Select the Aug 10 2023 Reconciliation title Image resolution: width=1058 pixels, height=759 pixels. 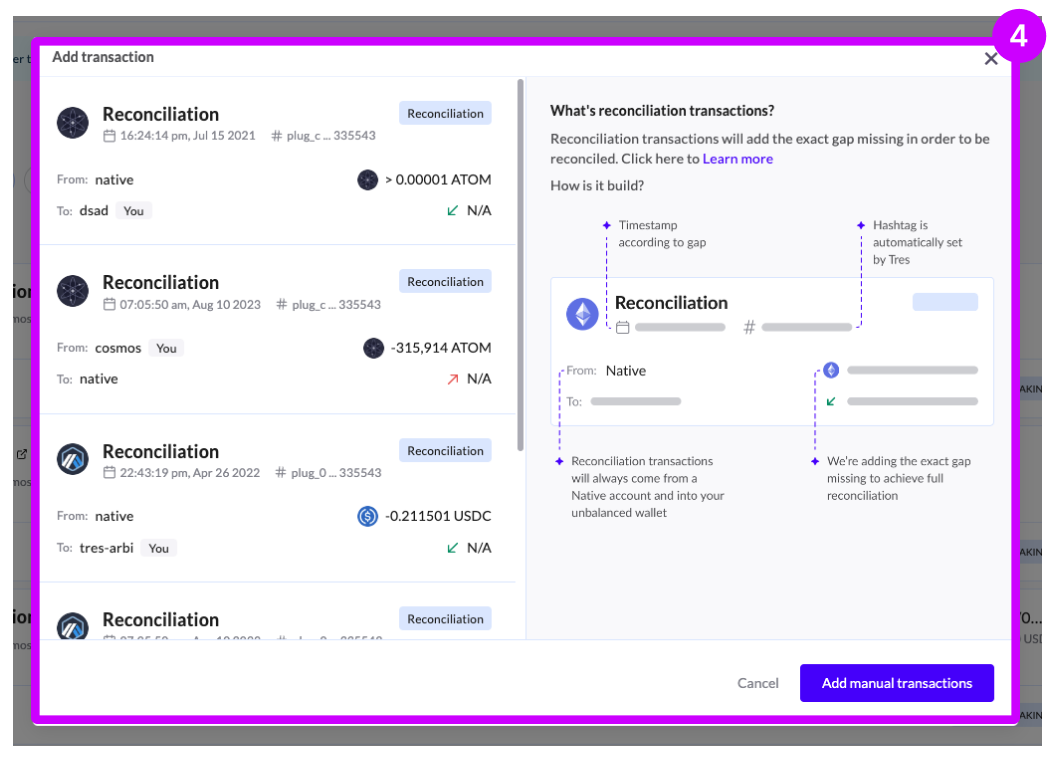click(160, 283)
